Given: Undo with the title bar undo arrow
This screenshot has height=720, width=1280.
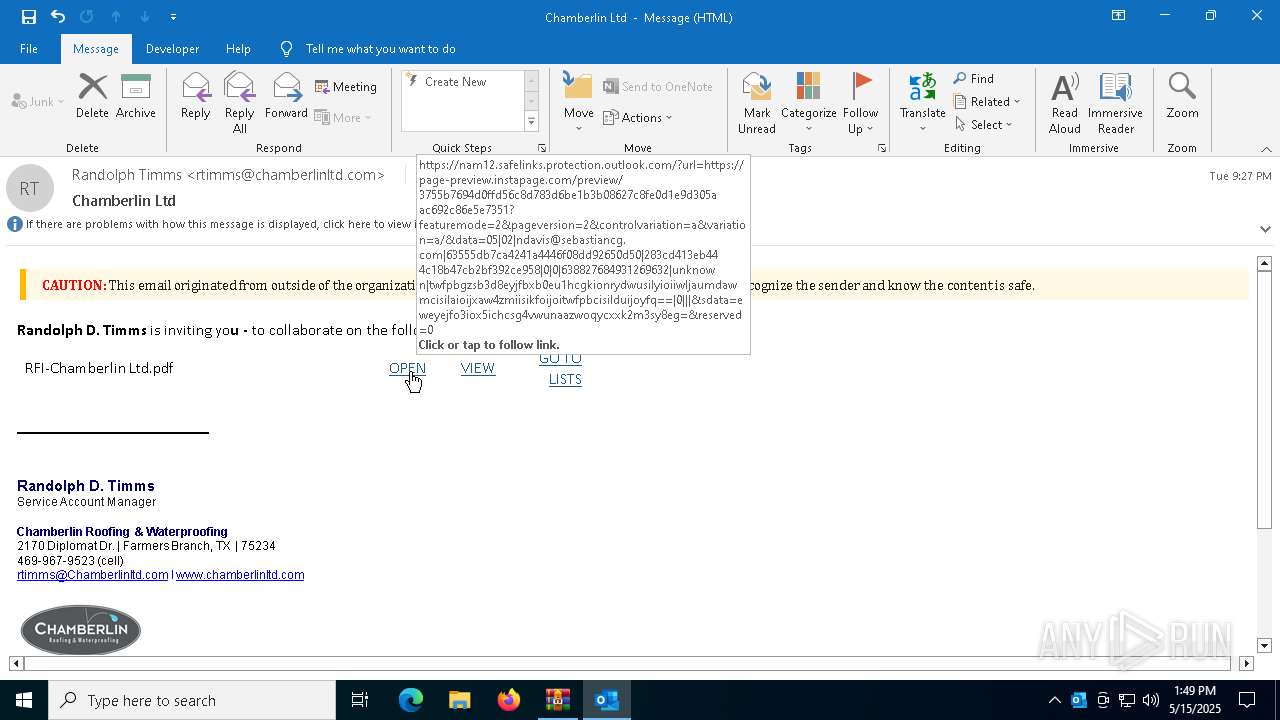Looking at the screenshot, I should [x=58, y=16].
